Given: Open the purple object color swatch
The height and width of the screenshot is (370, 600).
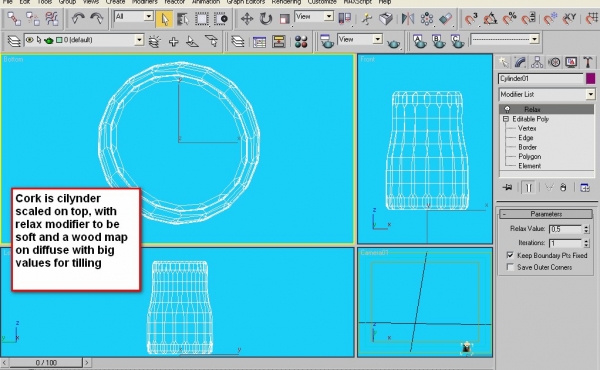Looking at the screenshot, I should (590, 78).
